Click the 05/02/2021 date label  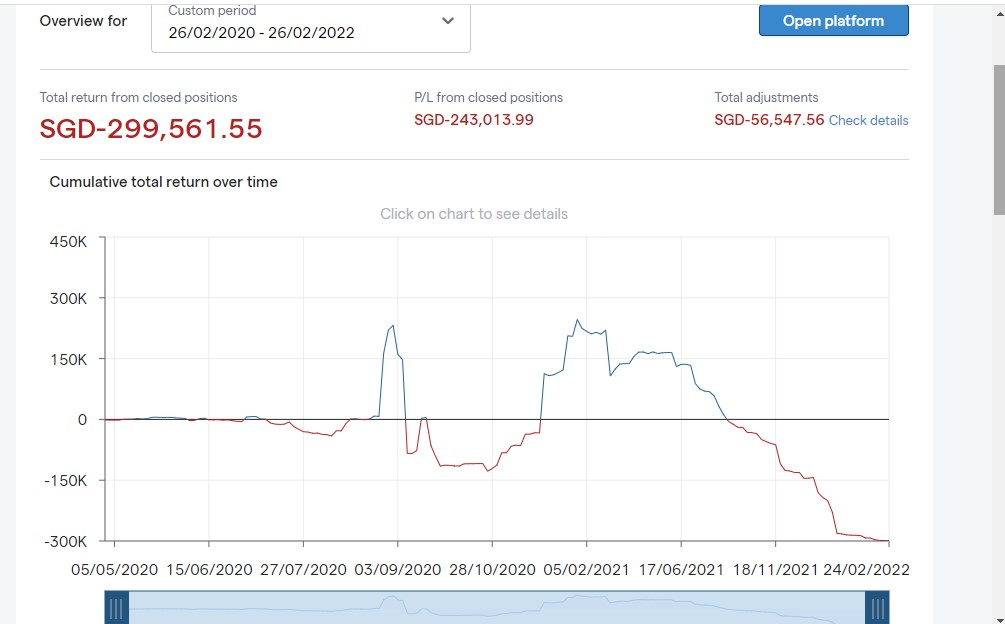(586, 570)
